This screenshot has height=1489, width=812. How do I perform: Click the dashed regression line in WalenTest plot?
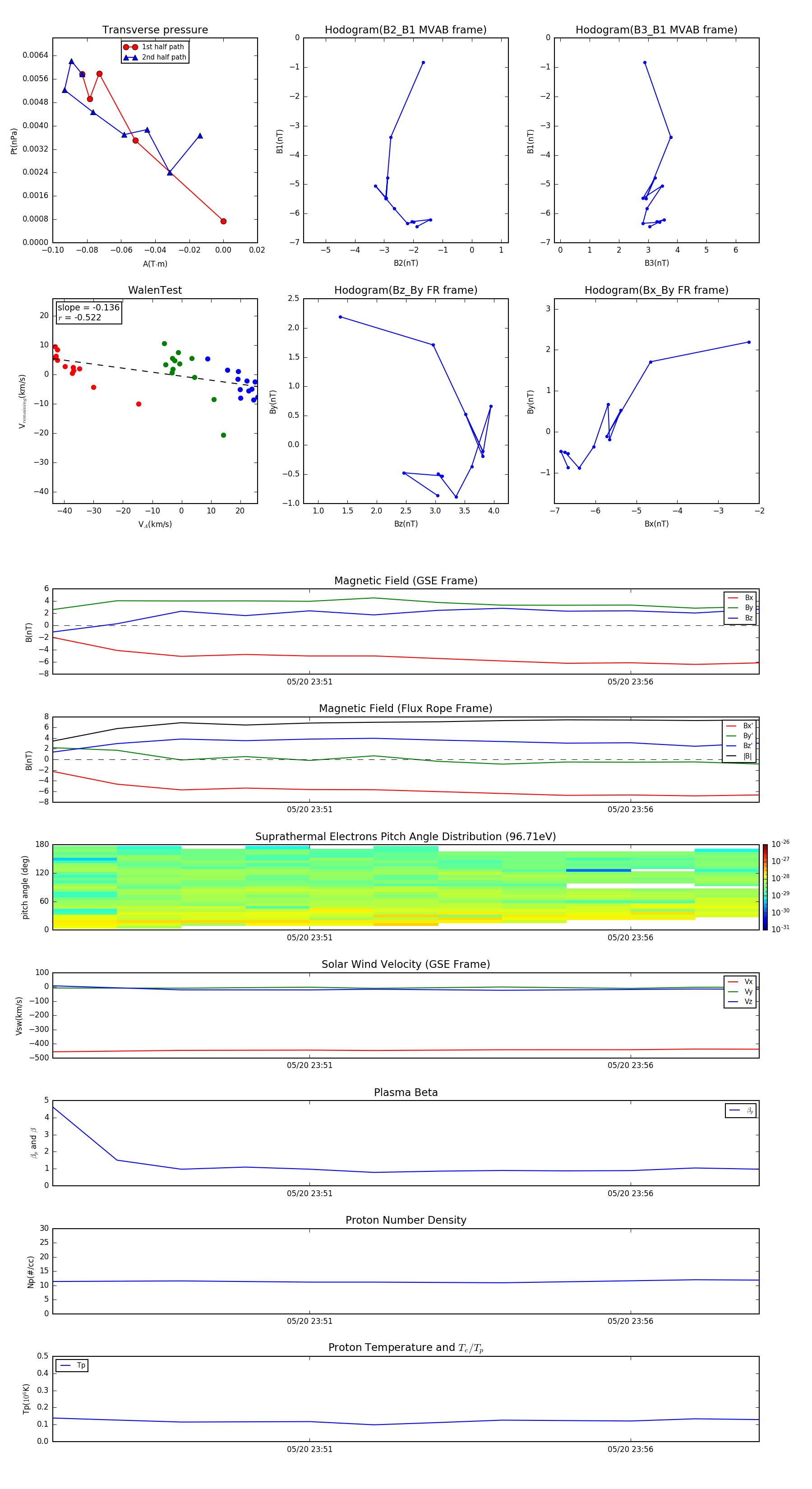click(x=155, y=372)
